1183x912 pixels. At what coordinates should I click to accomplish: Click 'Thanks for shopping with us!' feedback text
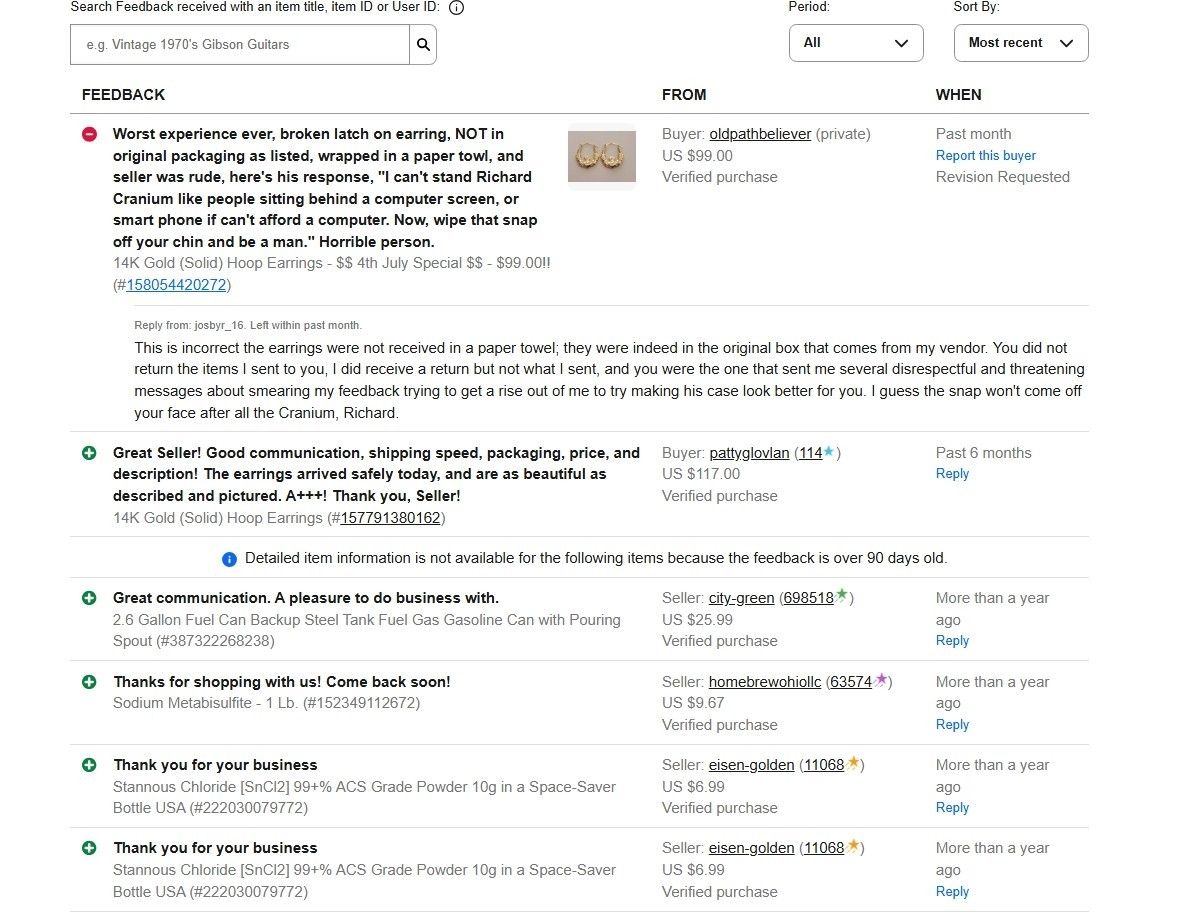281,682
